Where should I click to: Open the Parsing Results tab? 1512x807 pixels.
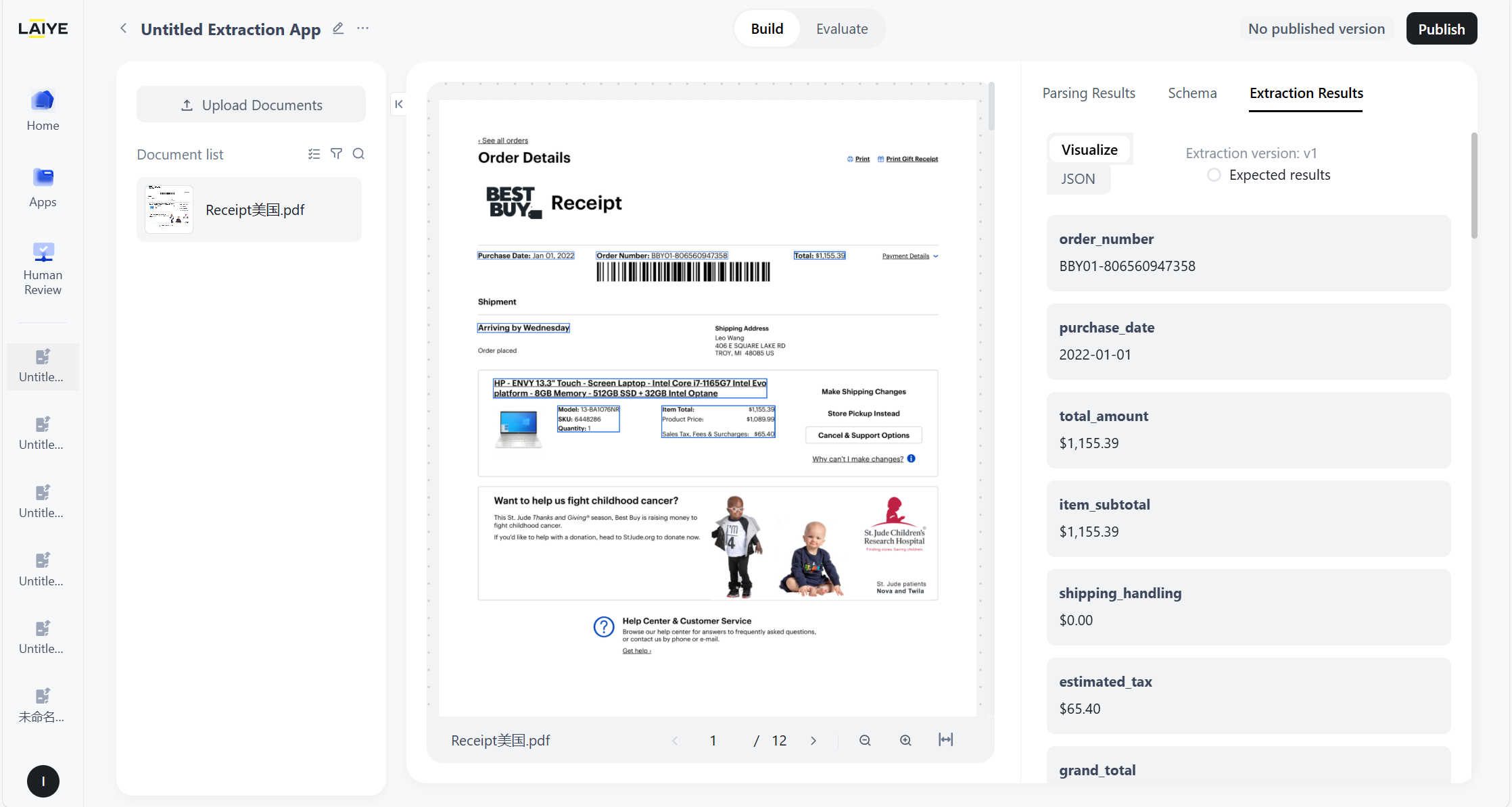click(x=1088, y=93)
